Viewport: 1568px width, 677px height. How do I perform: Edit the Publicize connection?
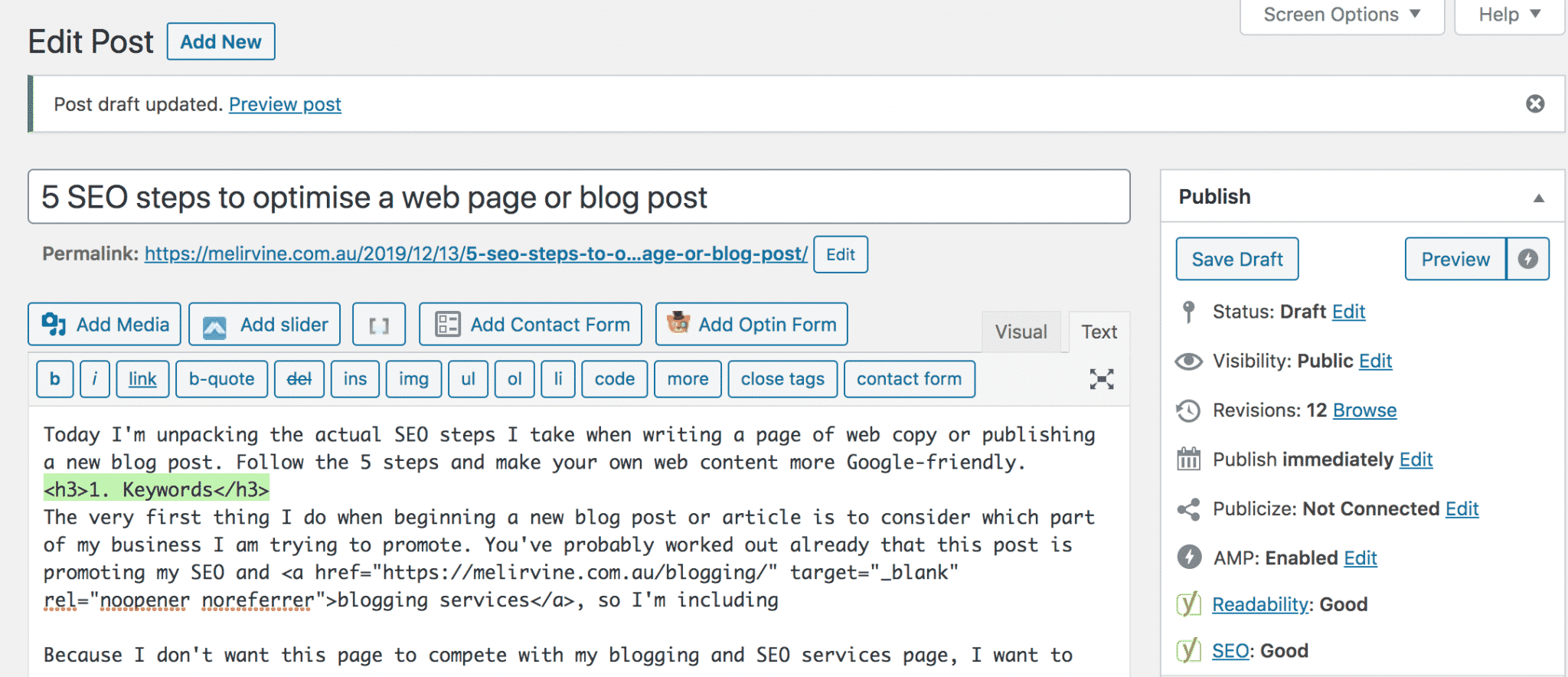pyautogui.click(x=1462, y=509)
